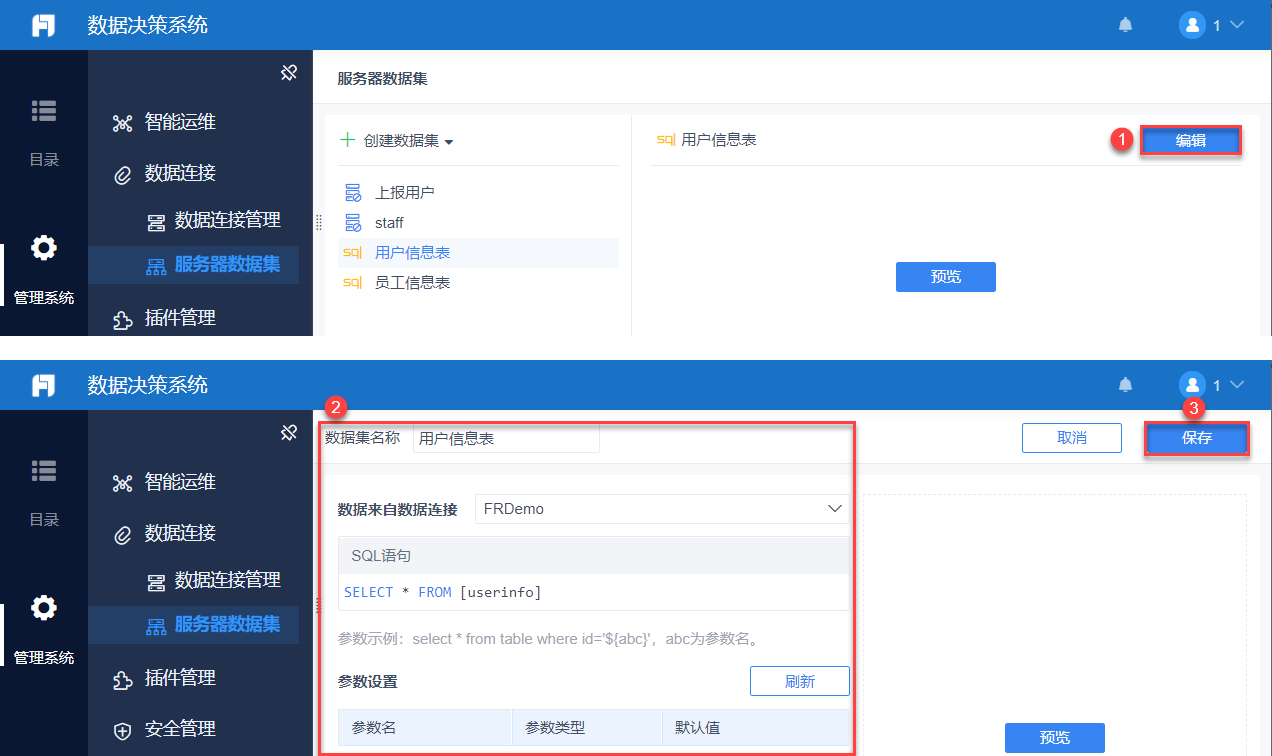Viewport: 1272px width, 756px height.
Task: Click the pin icon in upper sidebar panel
Action: click(x=289, y=72)
